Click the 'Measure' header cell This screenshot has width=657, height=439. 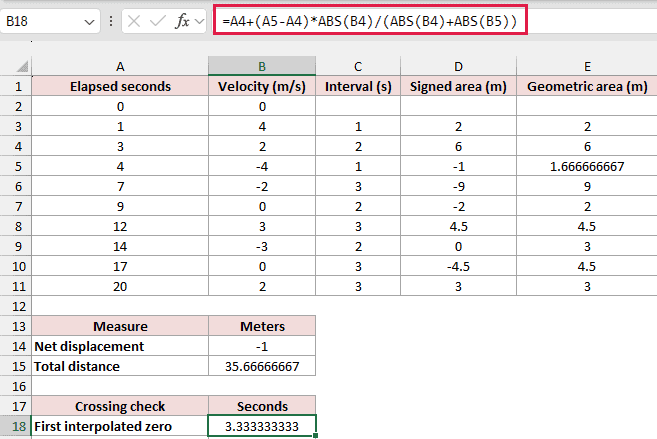click(x=120, y=326)
